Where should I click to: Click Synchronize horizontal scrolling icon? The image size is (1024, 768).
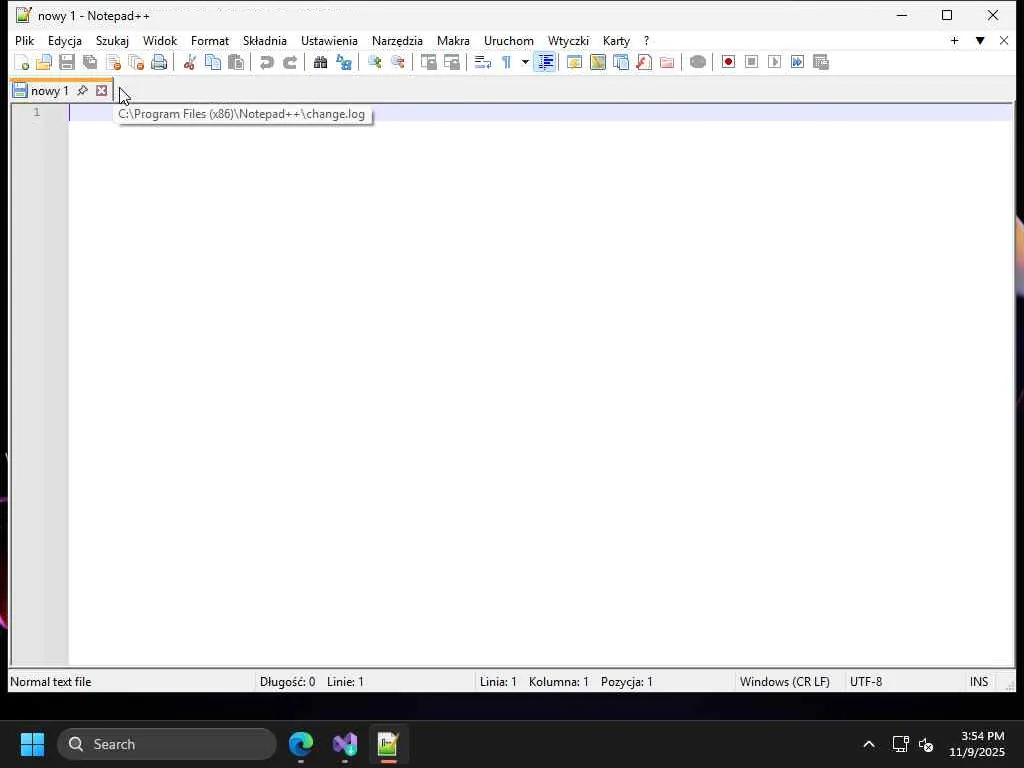pos(452,63)
